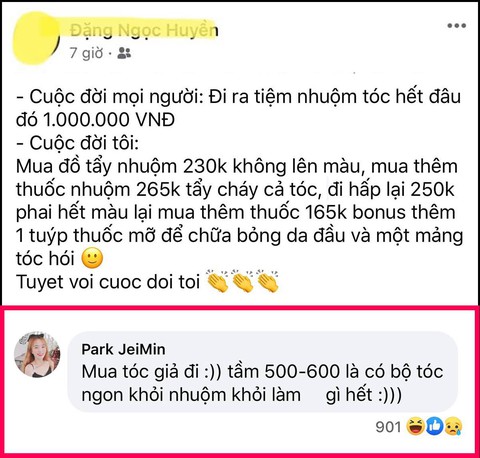Click the post author's yellow-covered avatar
The image size is (480, 458).
coord(36,37)
